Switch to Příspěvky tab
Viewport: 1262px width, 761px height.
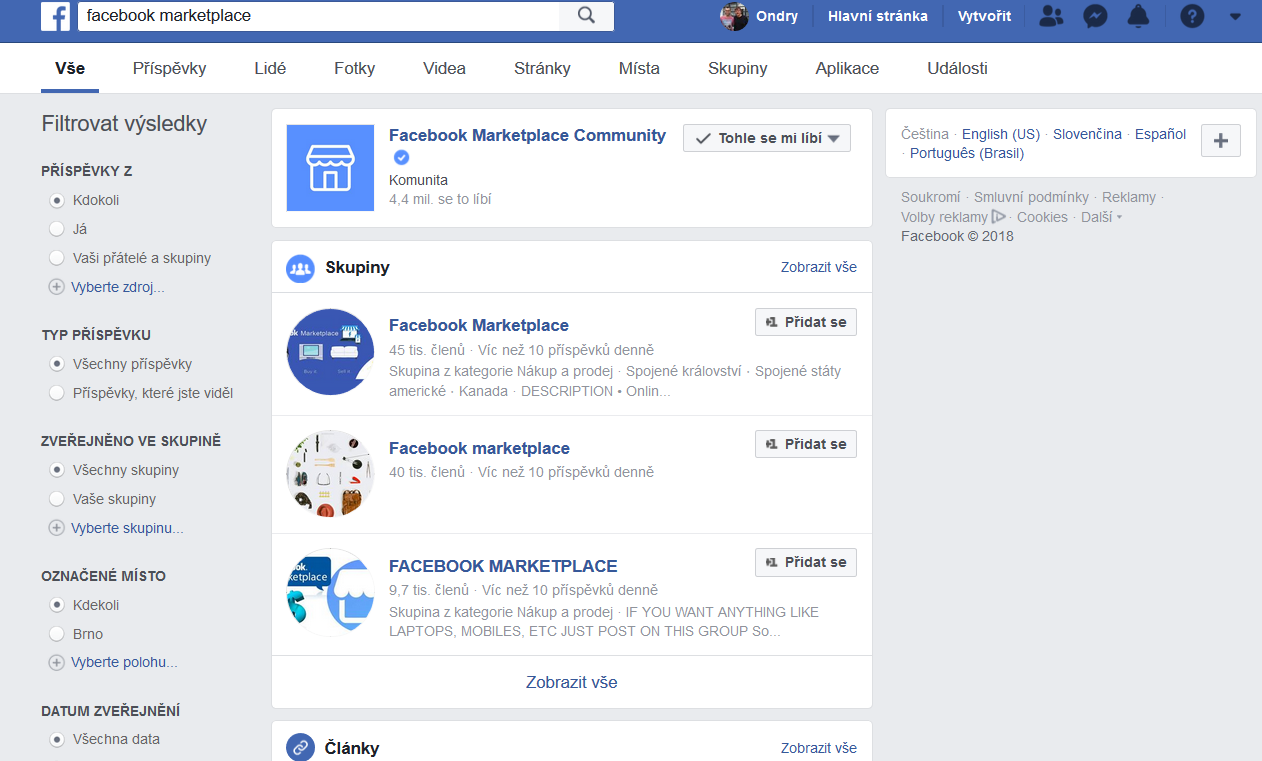[x=170, y=68]
